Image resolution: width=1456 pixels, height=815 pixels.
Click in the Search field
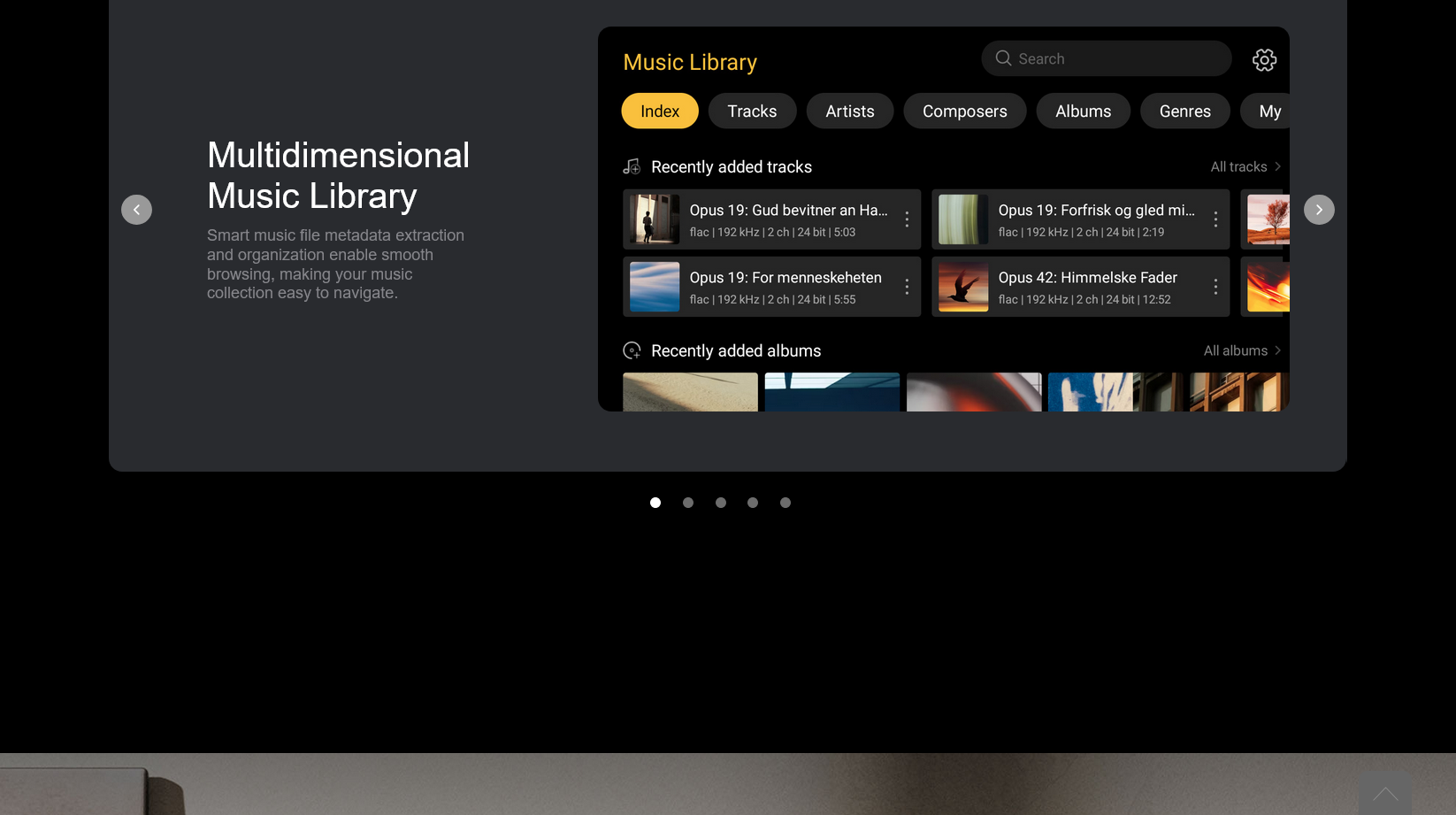pyautogui.click(x=1115, y=58)
